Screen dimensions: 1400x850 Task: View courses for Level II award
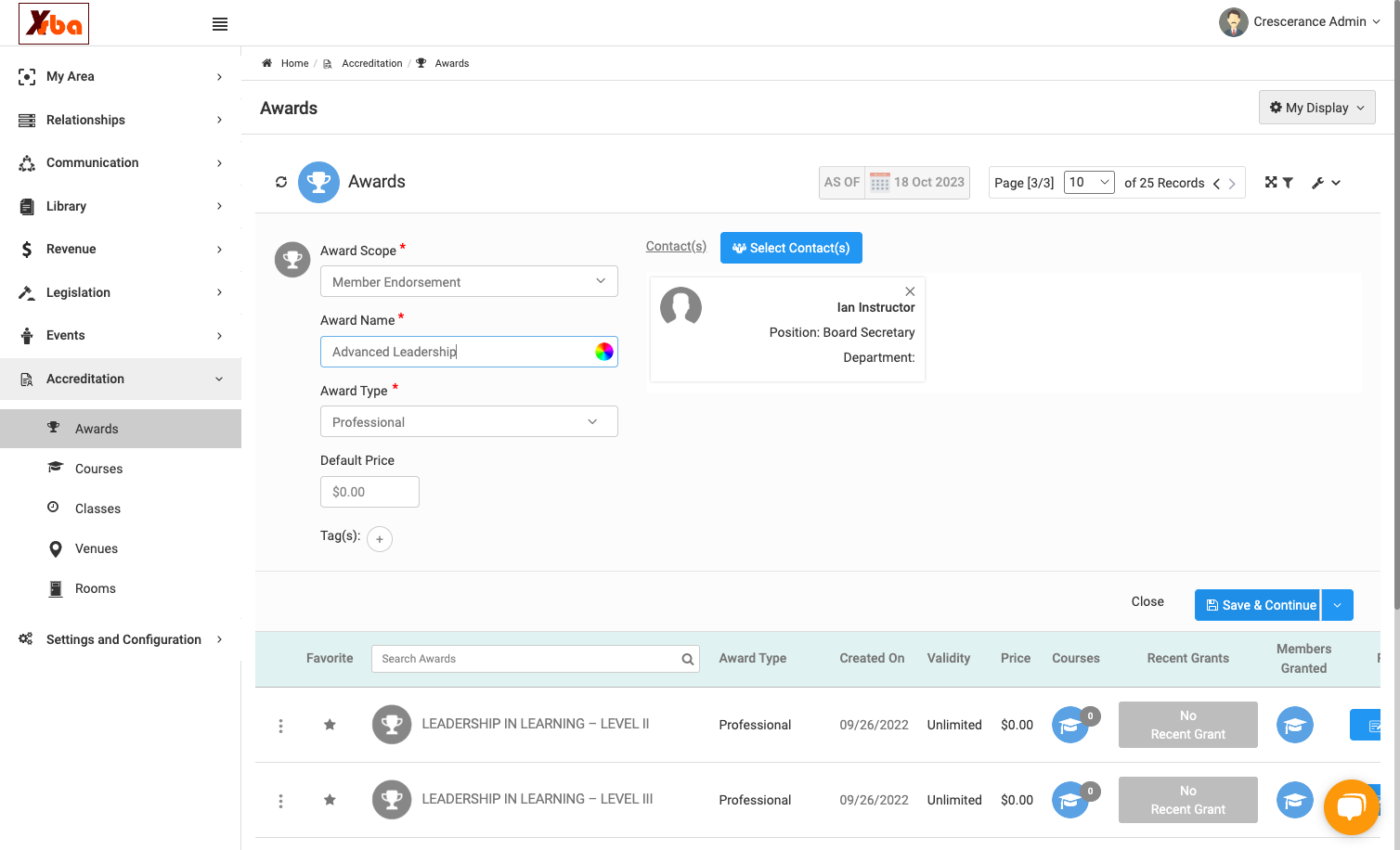click(1070, 725)
